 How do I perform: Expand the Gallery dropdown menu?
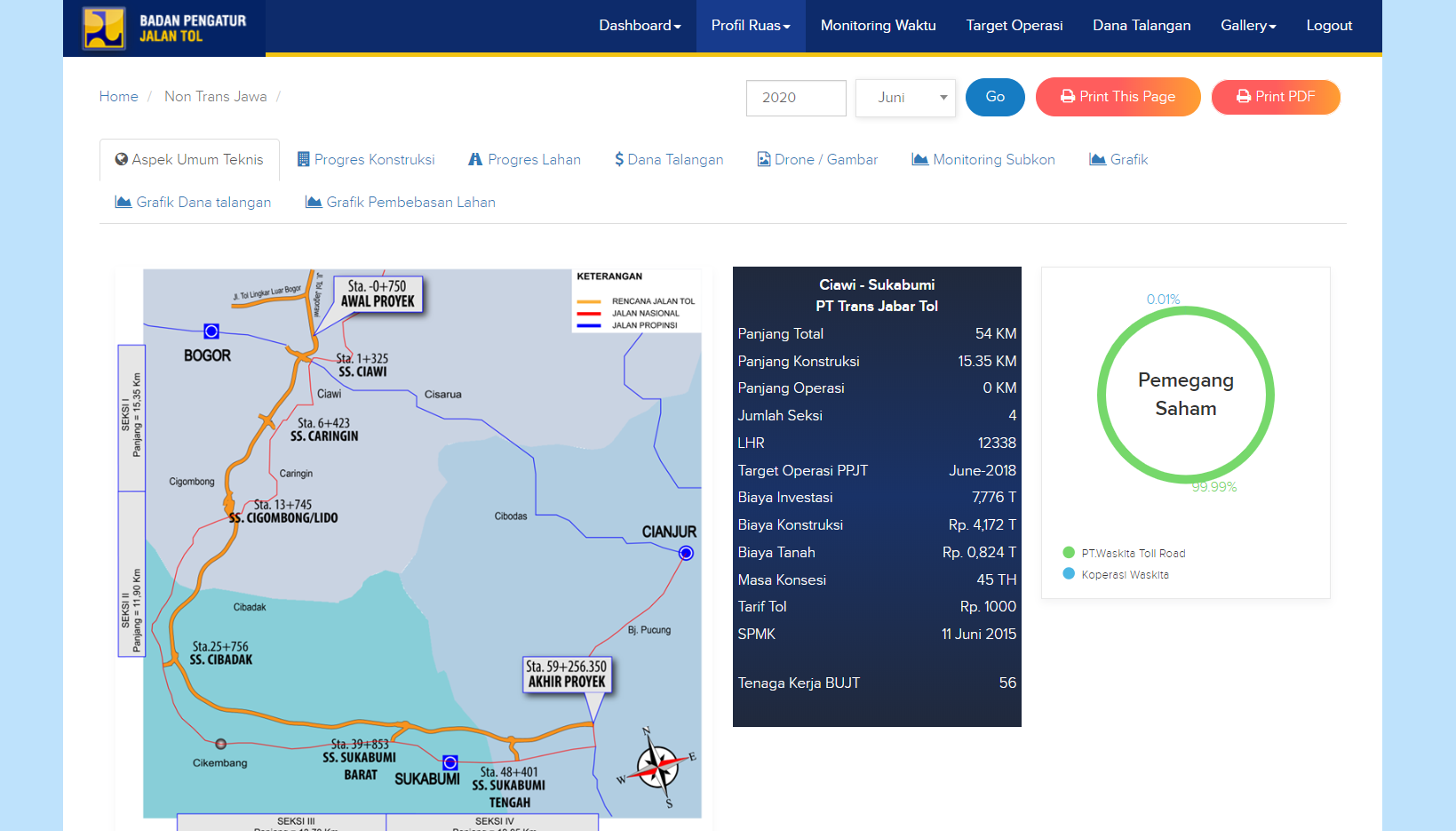(1247, 26)
